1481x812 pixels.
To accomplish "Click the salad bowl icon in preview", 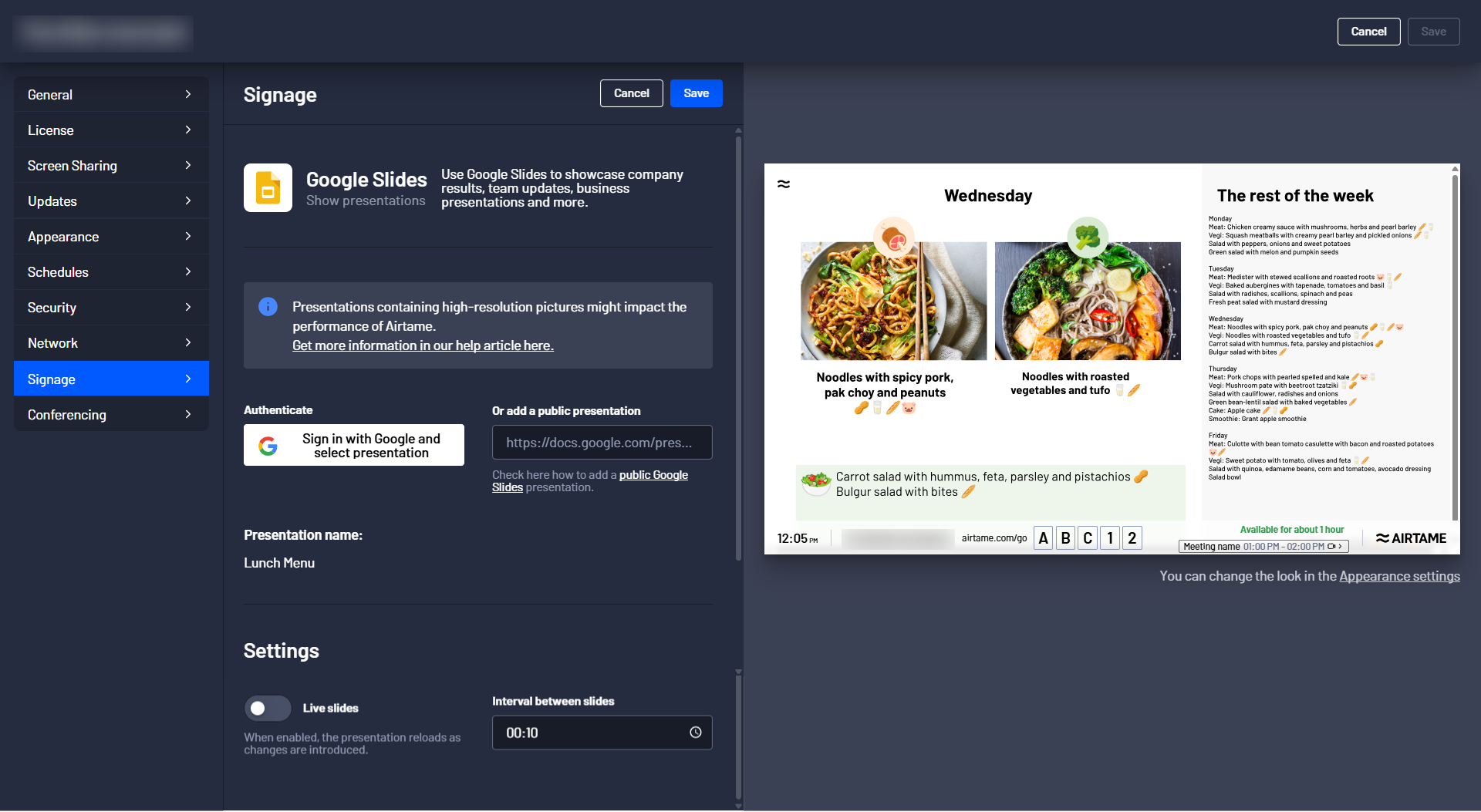I will (x=815, y=482).
